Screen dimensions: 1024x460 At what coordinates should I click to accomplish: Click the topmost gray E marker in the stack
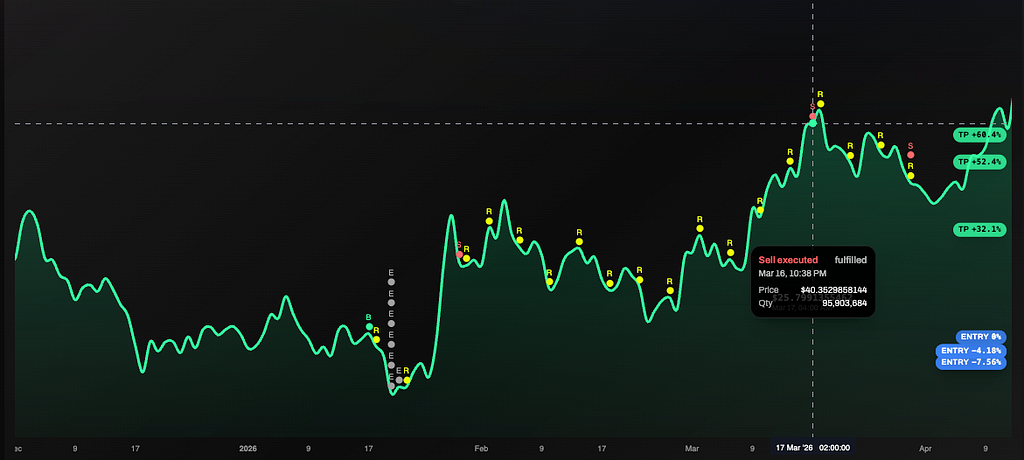coord(392,281)
